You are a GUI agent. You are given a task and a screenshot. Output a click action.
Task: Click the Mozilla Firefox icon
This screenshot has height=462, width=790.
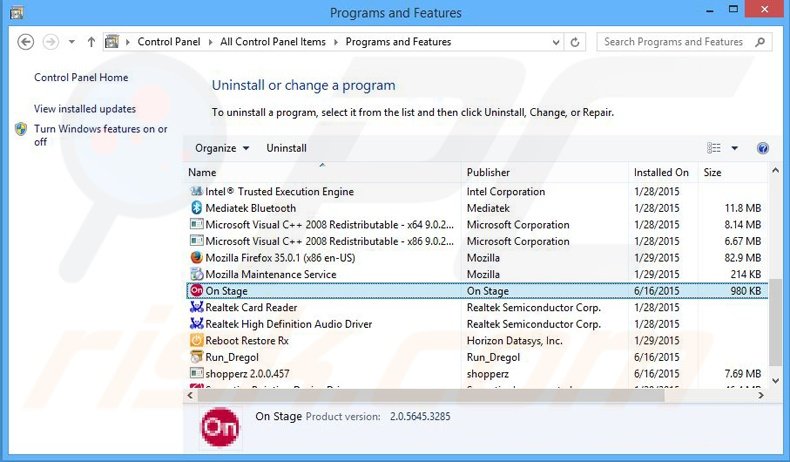(196, 257)
